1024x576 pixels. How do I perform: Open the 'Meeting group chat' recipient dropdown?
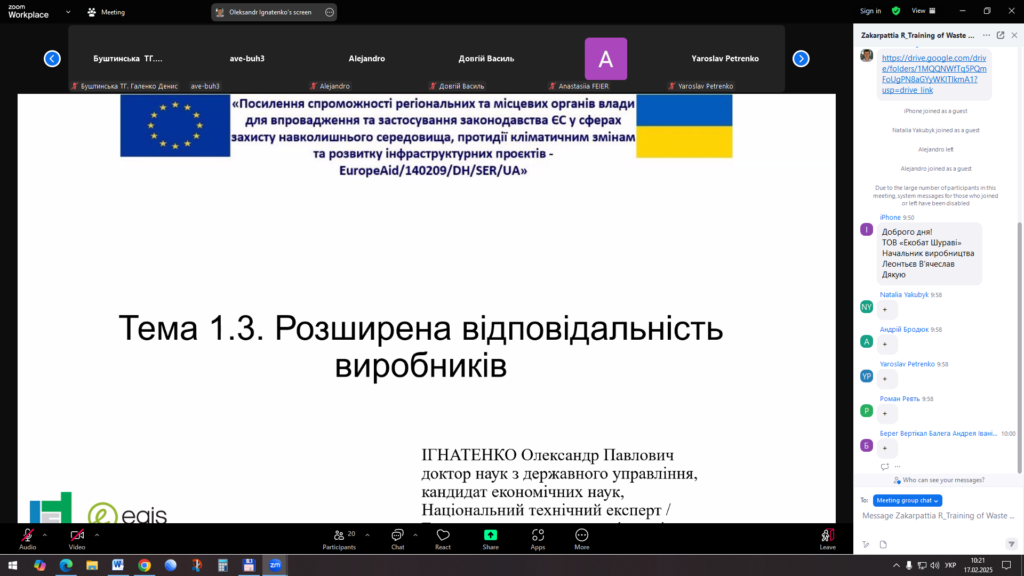[907, 500]
